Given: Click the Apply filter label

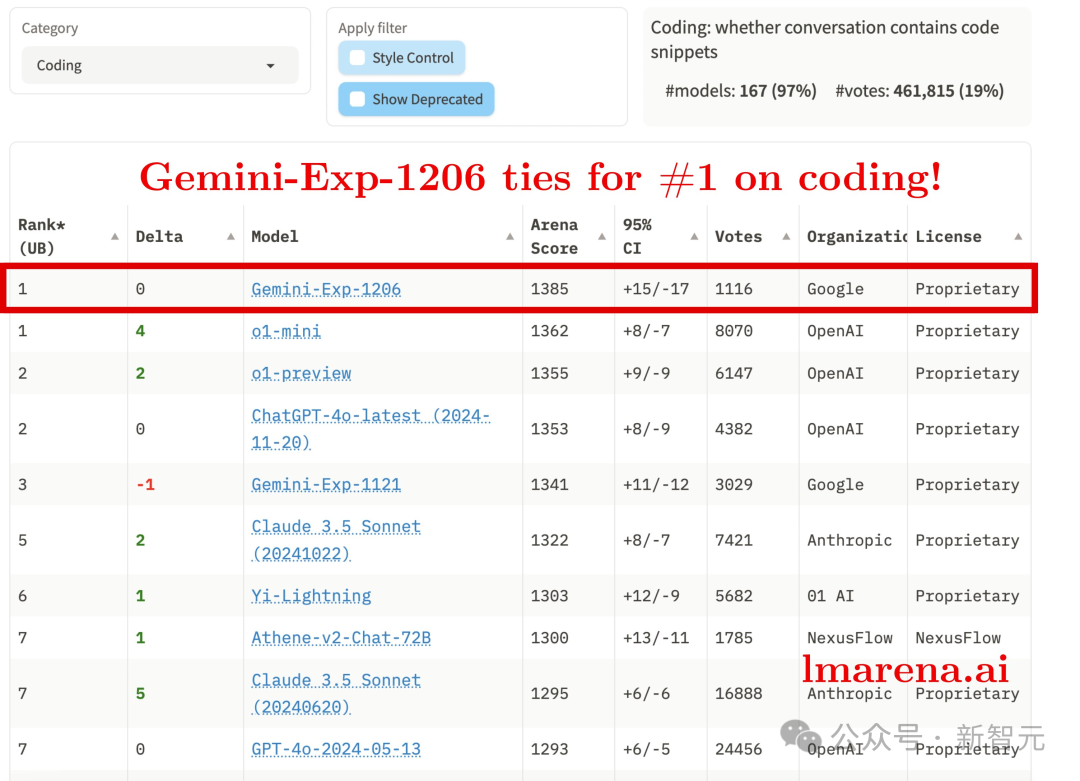Looking at the screenshot, I should [373, 28].
